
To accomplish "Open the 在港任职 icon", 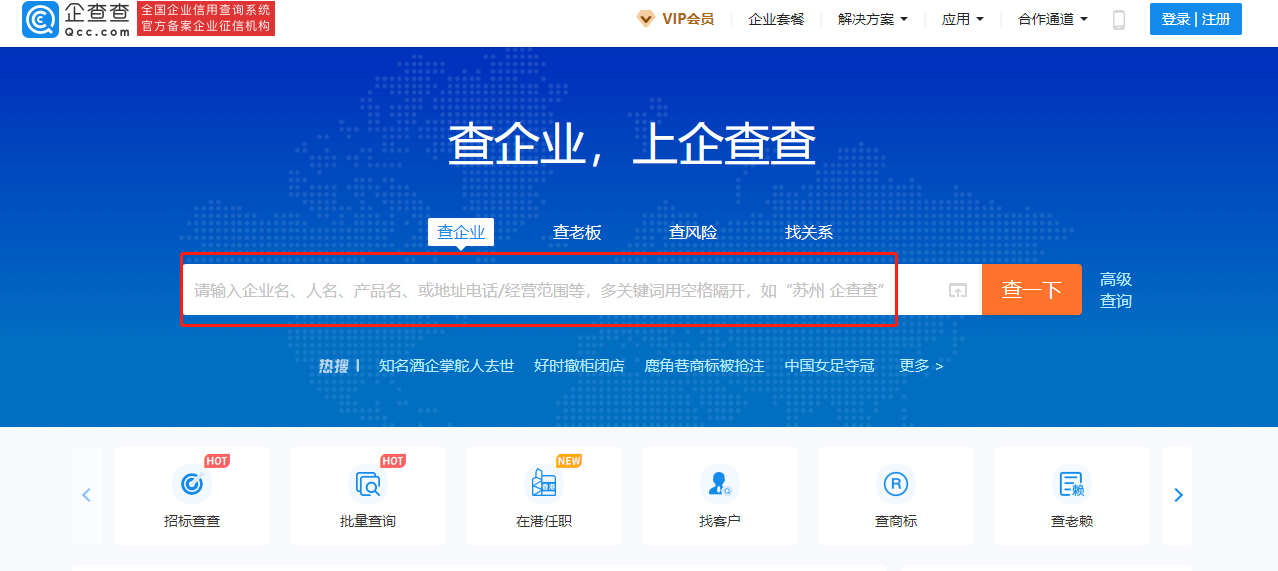I will (x=543, y=483).
